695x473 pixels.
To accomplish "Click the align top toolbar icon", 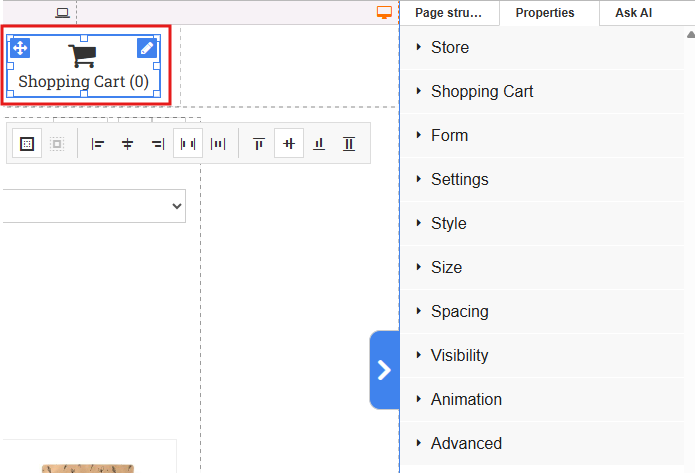I will [259, 144].
